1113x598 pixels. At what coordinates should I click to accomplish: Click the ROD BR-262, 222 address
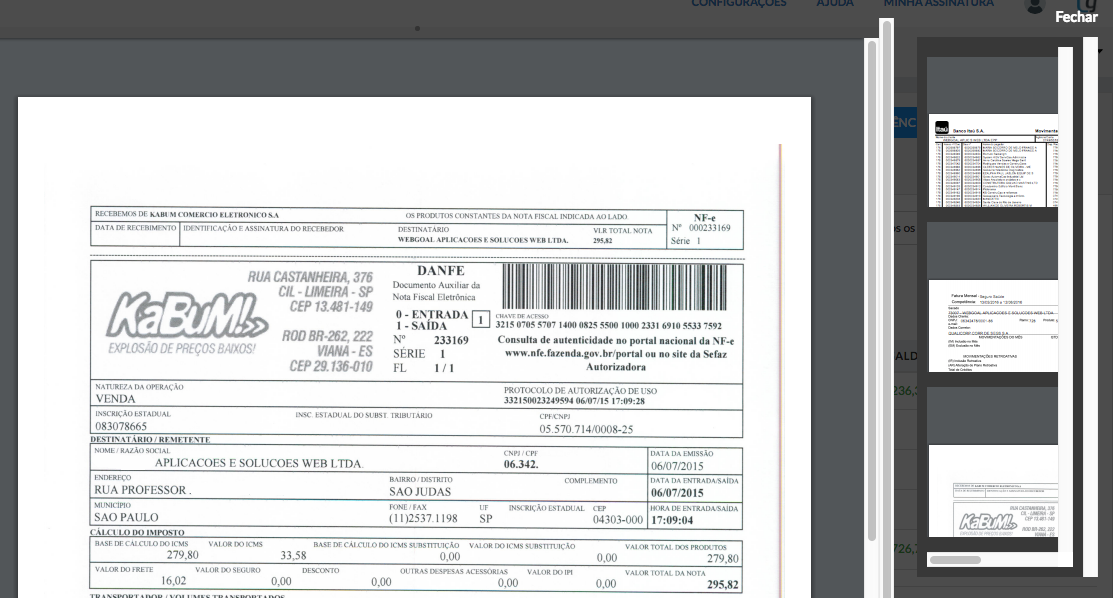pyautogui.click(x=327, y=336)
